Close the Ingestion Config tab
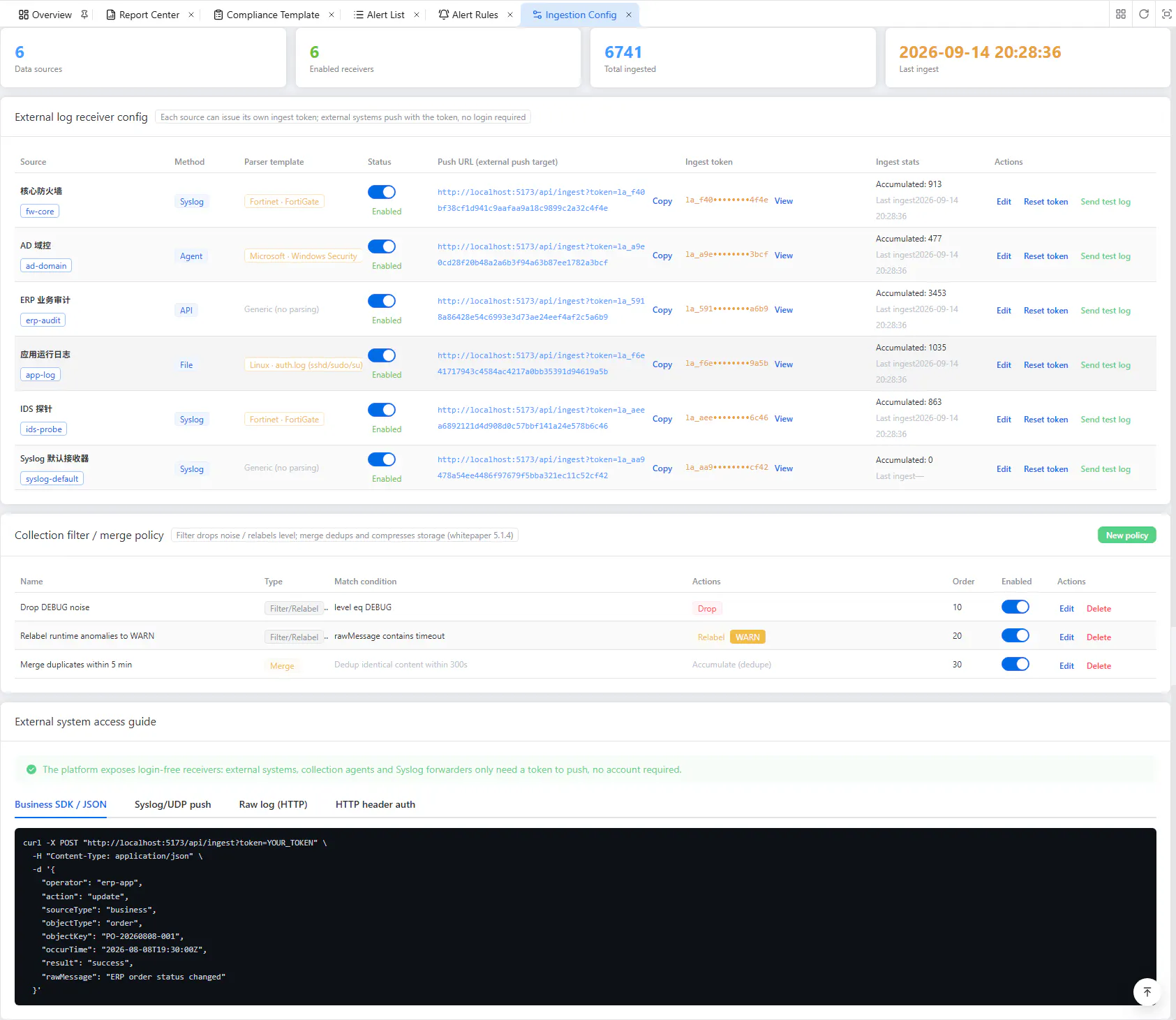The height and width of the screenshot is (1020, 1176). [x=629, y=15]
